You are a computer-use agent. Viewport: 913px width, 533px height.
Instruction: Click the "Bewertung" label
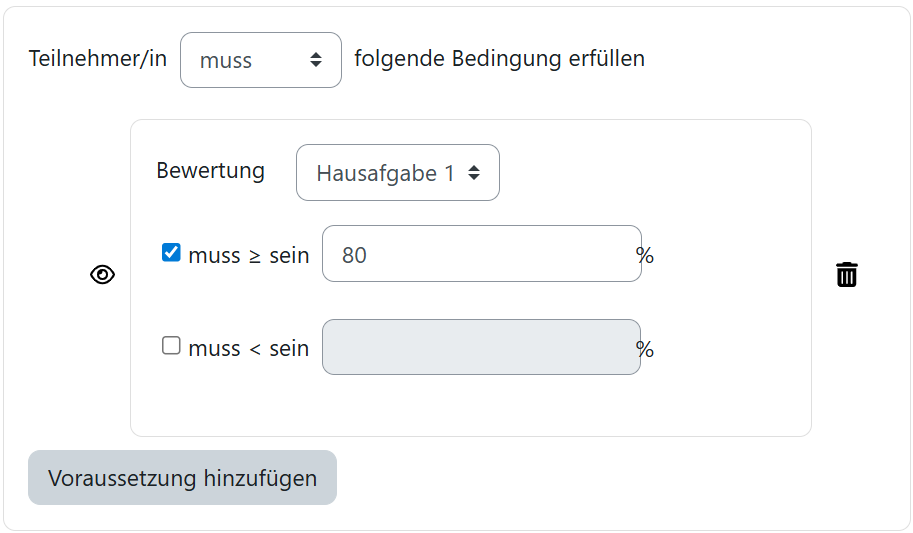tap(210, 171)
